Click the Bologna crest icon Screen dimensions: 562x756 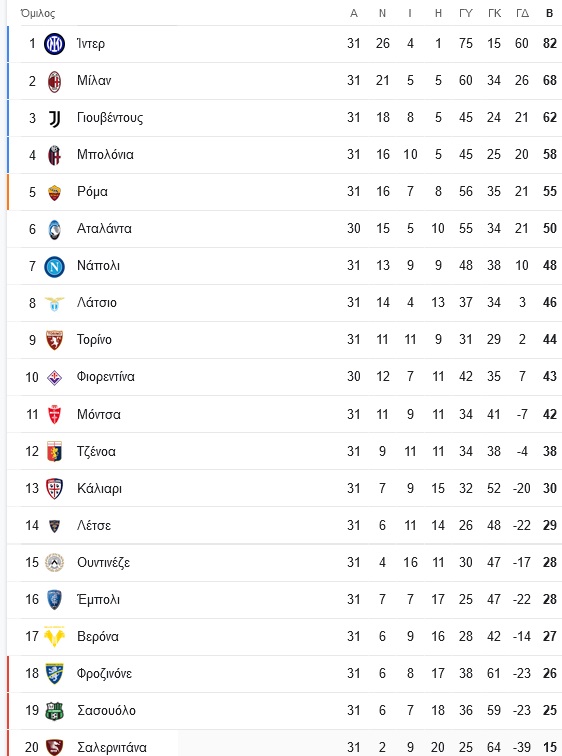(54, 155)
